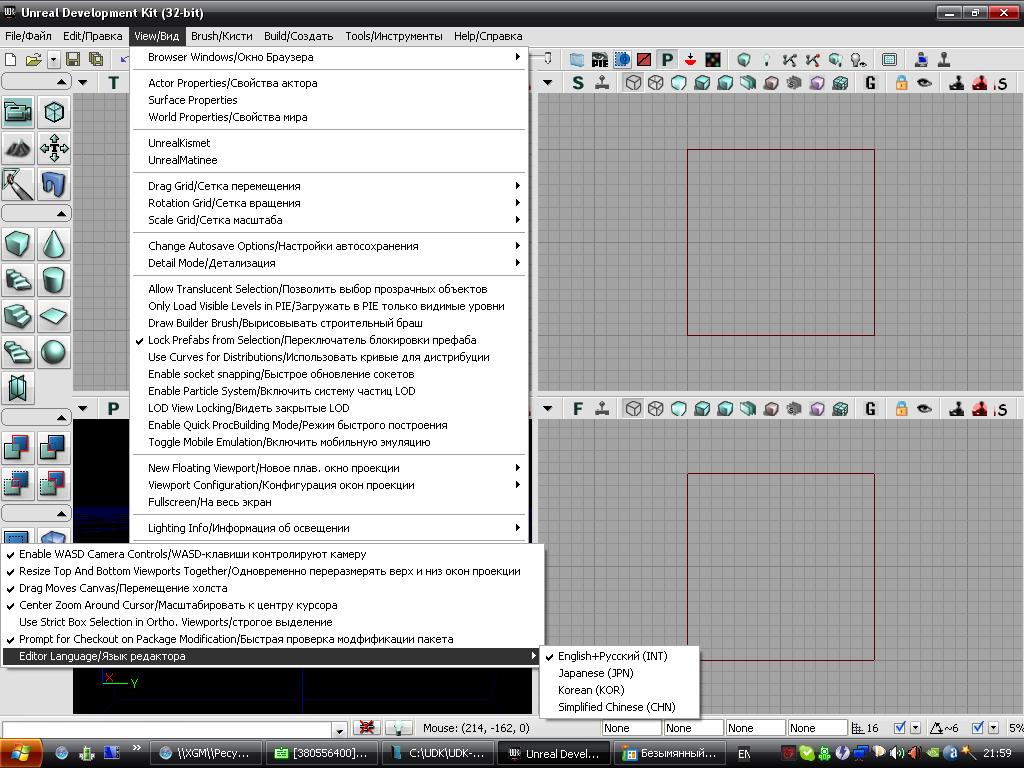Select the Terrain editing mode tool

click(x=18, y=148)
